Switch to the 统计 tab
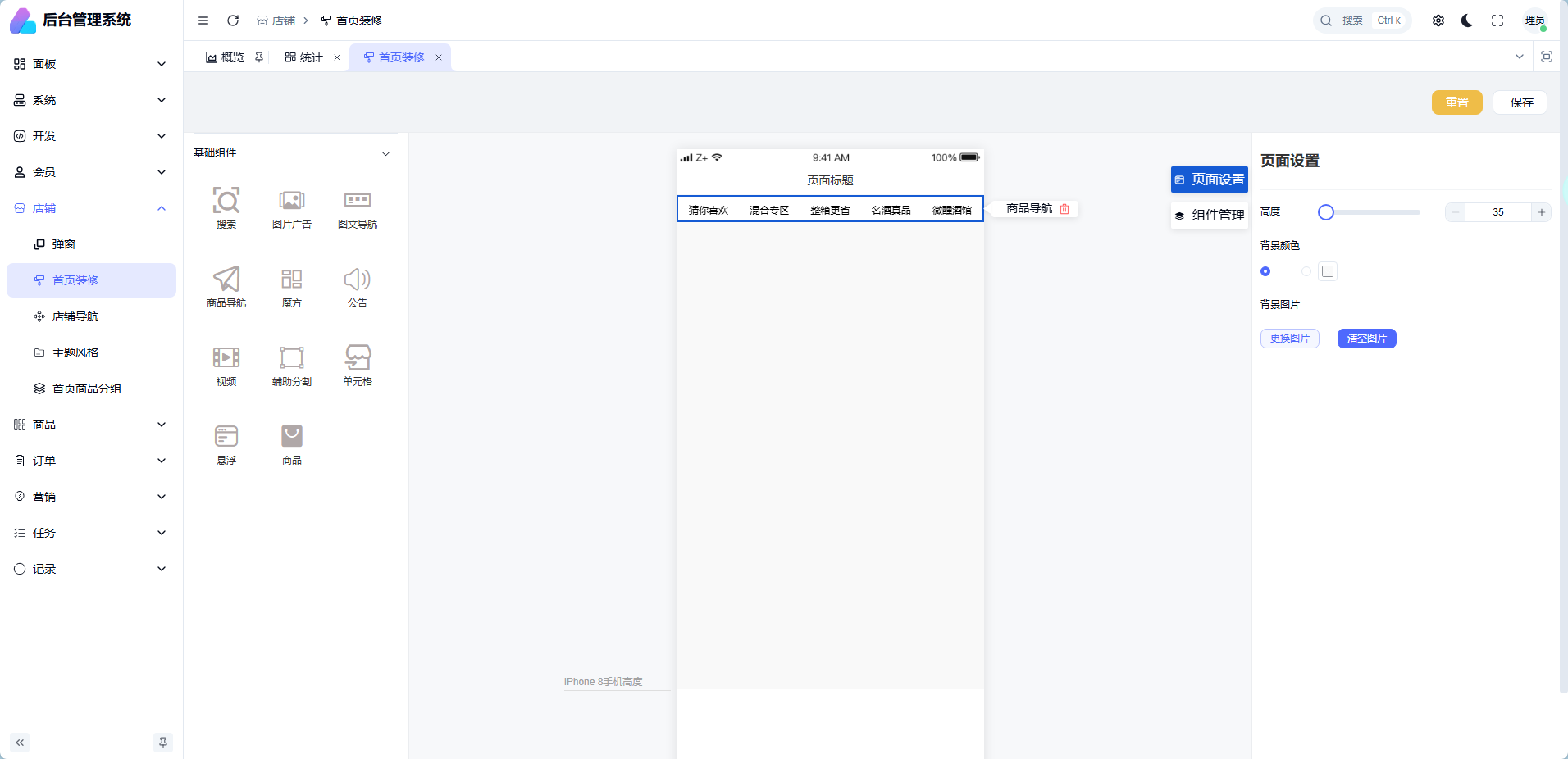The height and width of the screenshot is (759, 1568). pos(304,57)
